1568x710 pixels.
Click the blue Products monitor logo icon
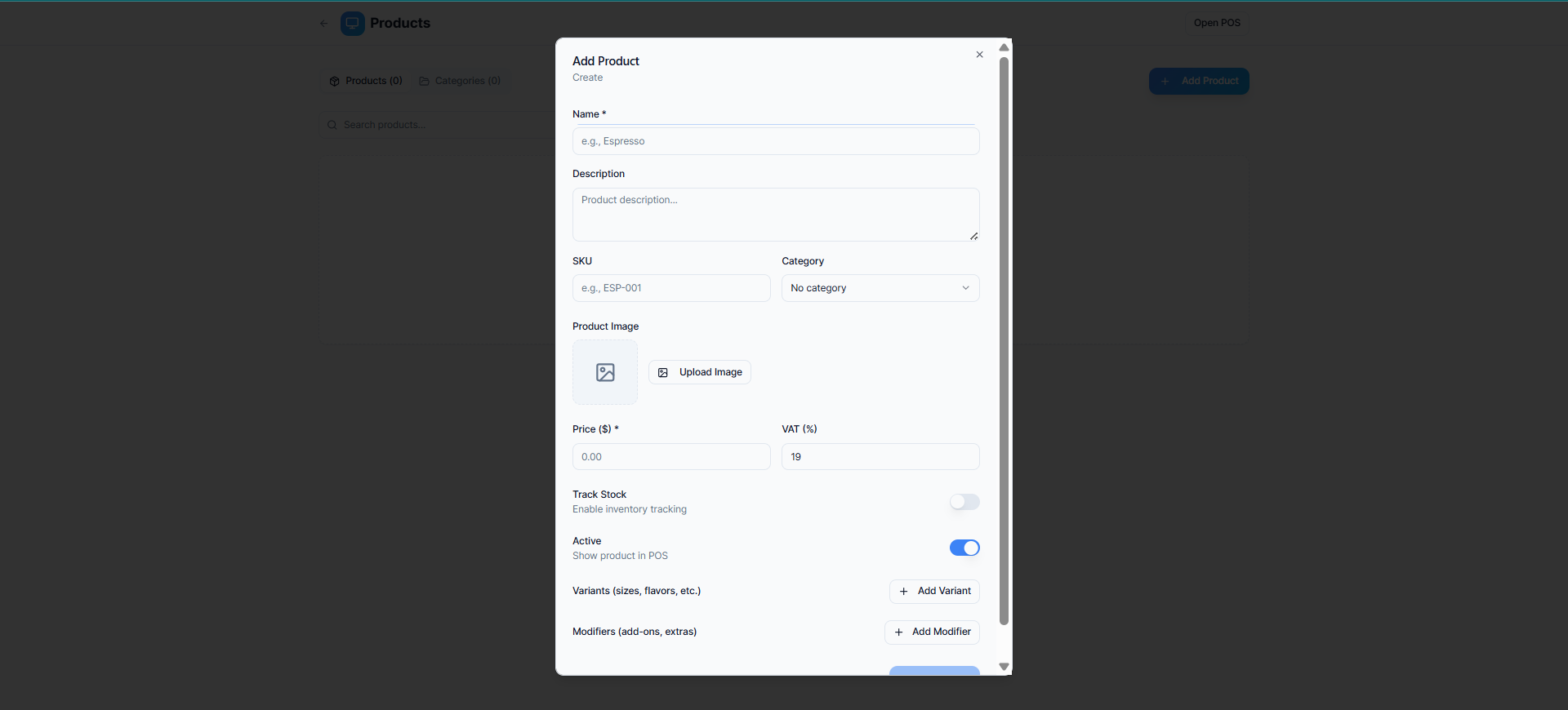click(x=353, y=23)
